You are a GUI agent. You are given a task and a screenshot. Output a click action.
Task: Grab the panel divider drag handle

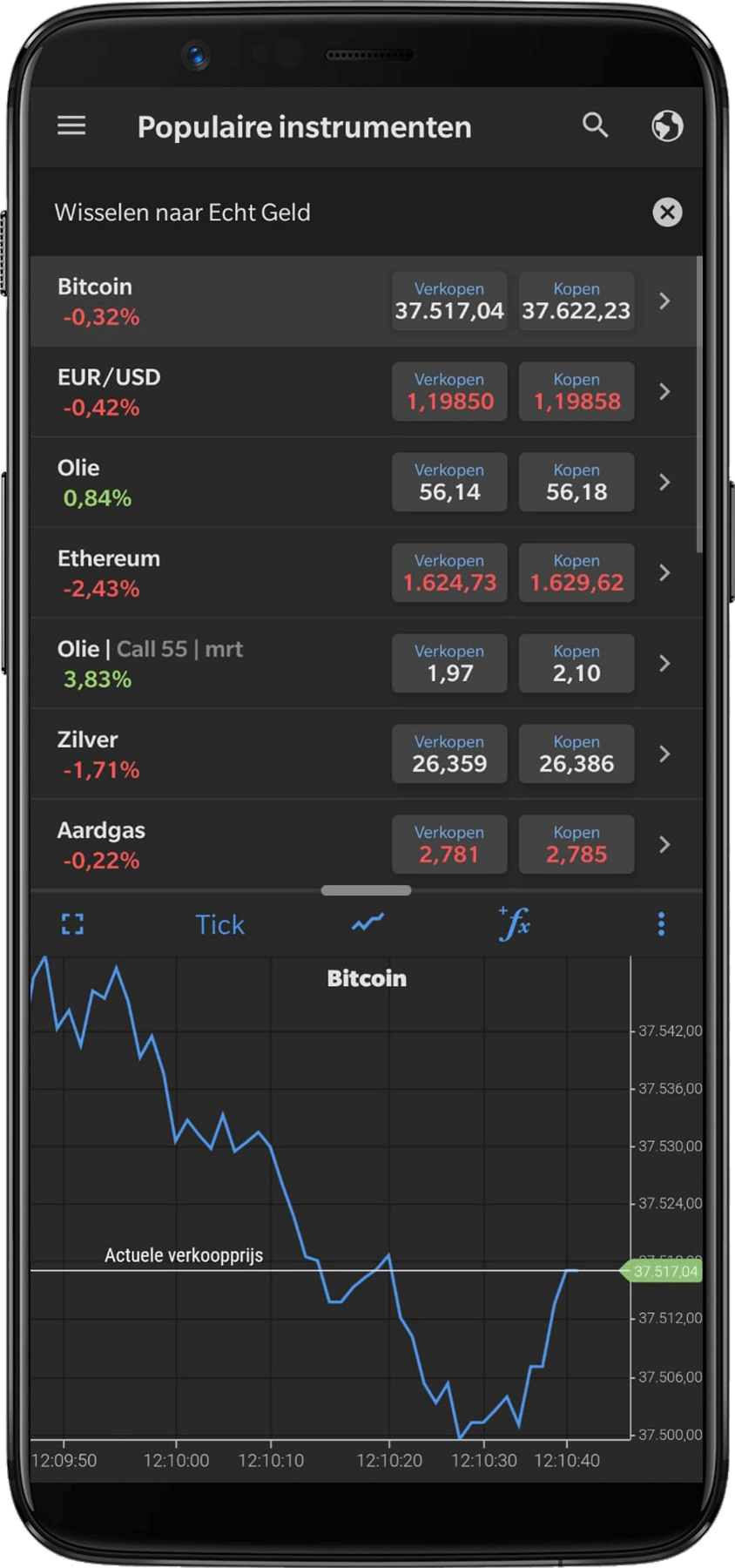point(366,890)
